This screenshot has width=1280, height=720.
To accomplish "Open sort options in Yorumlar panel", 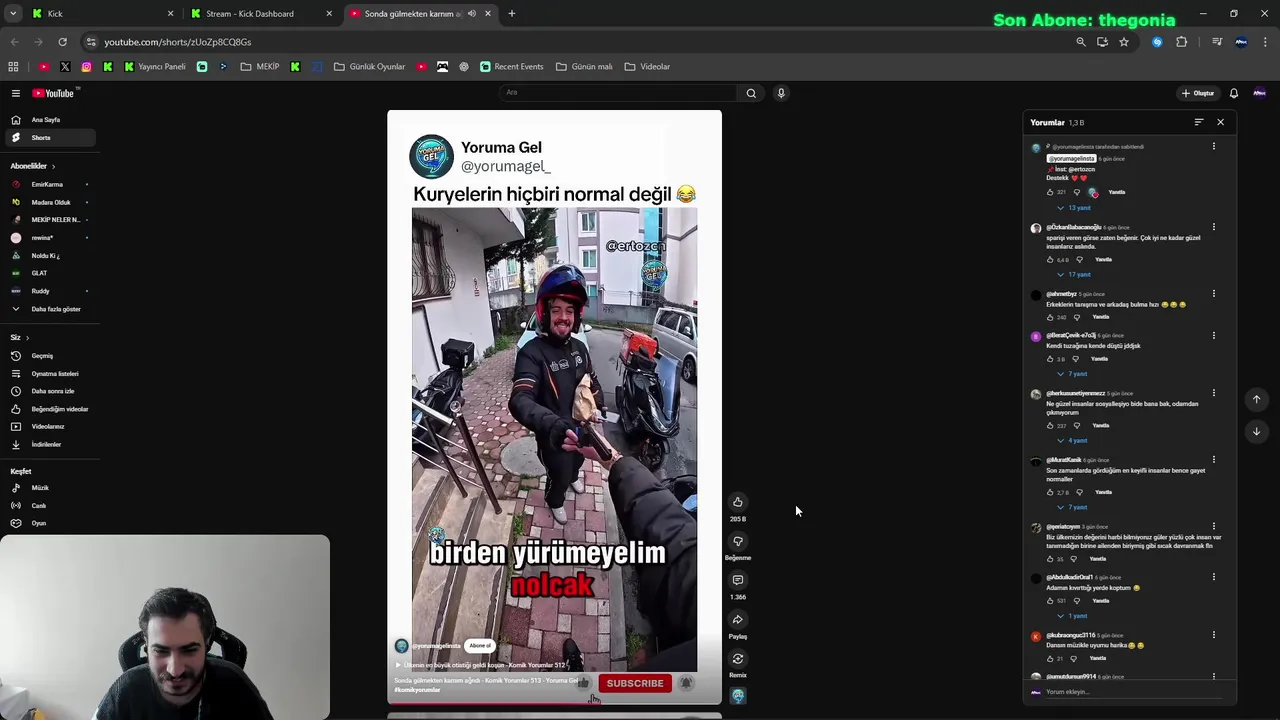I will point(1198,122).
